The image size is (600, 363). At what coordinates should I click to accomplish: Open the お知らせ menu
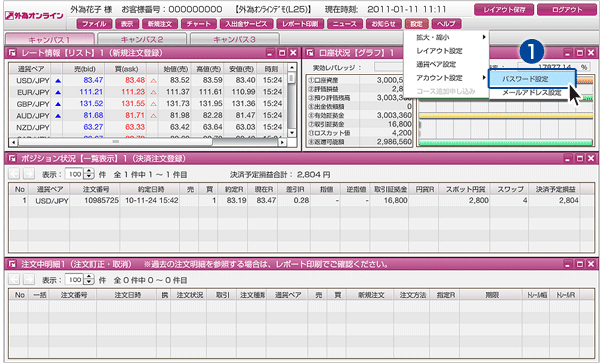pyautogui.click(x=384, y=24)
